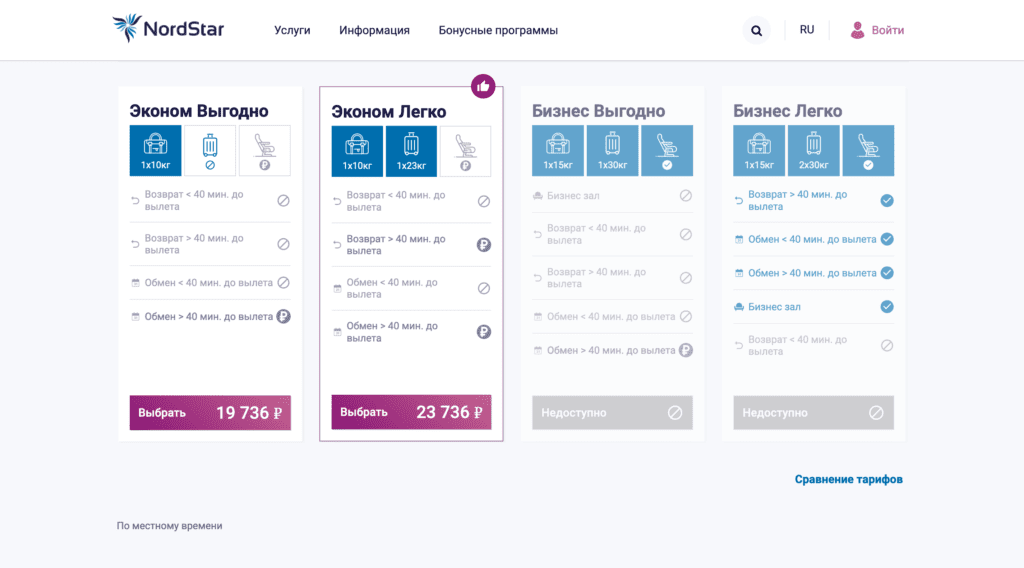Click the prohibited icon beside Возврат < 40 мин in Бизнес Легко
The width and height of the screenshot is (1024, 568).
pyautogui.click(x=886, y=345)
